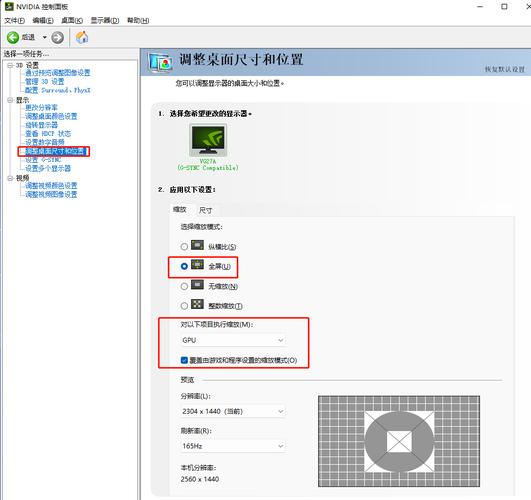Collapse the 视频 tree node
Screen dimensions: 531x500
pyautogui.click(x=10, y=178)
